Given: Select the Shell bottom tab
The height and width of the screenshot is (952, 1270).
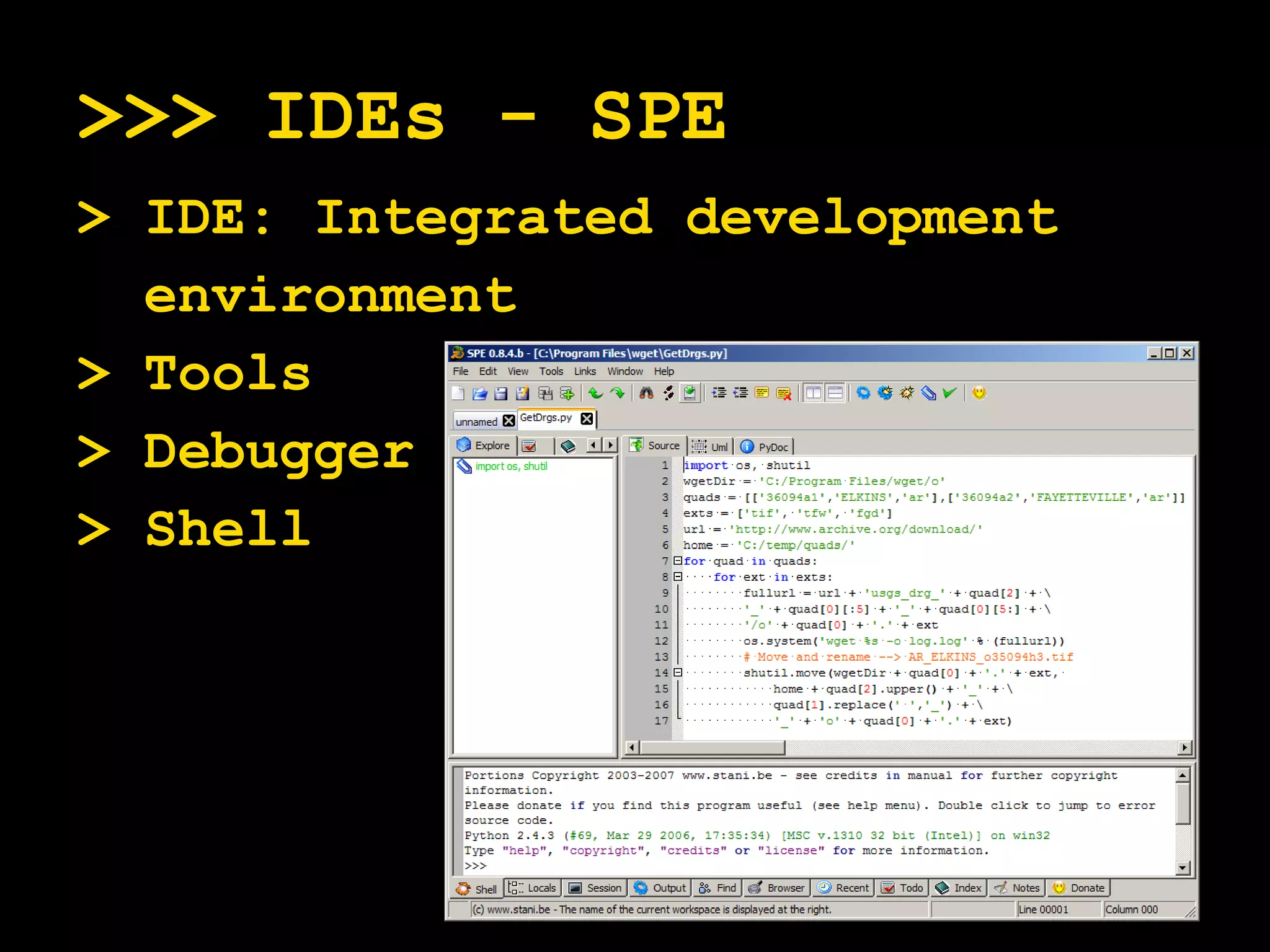Looking at the screenshot, I should (x=477, y=889).
